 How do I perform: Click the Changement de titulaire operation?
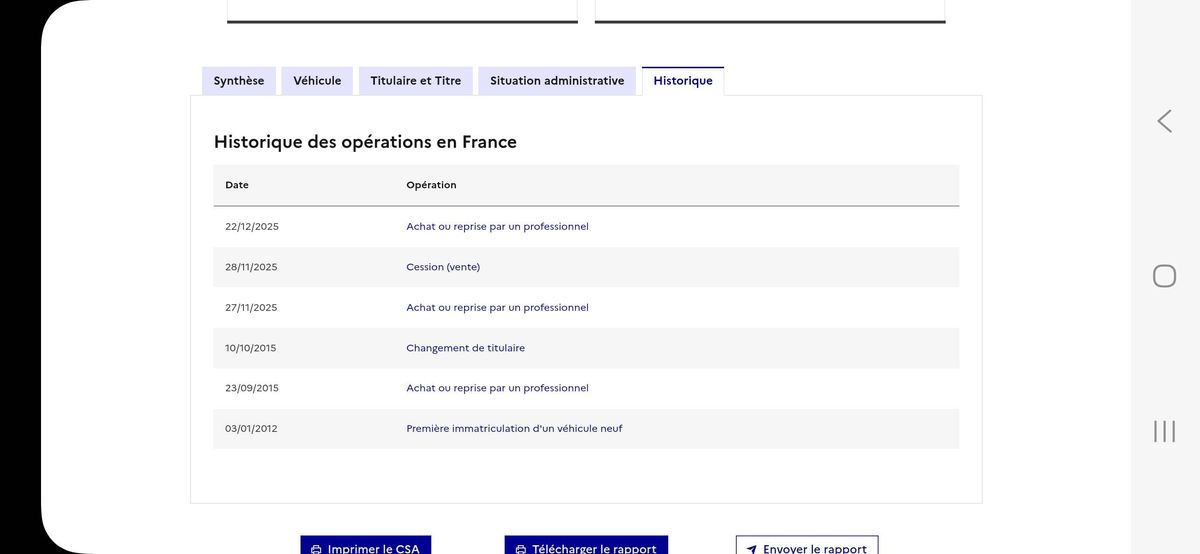(465, 348)
